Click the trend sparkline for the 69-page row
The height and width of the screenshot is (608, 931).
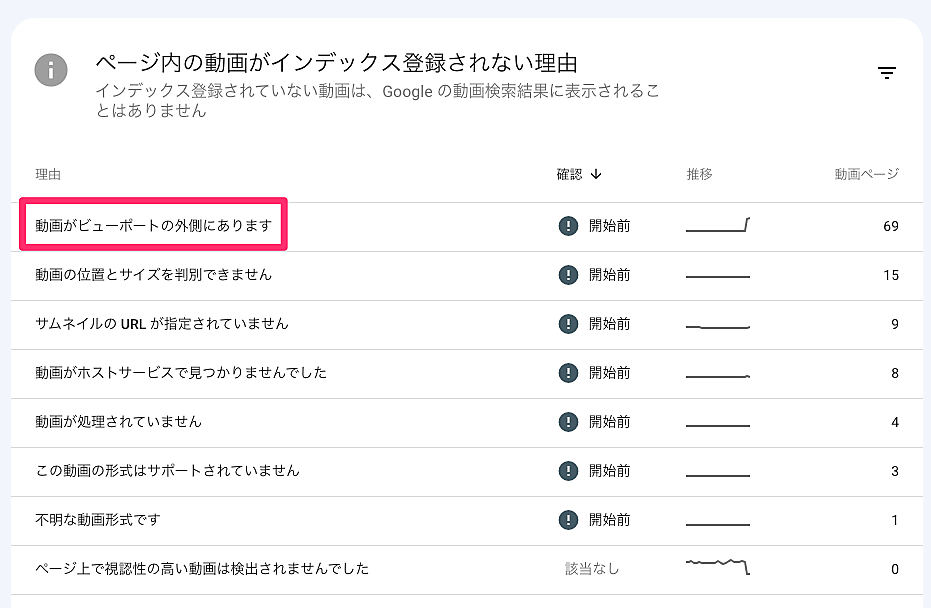[x=718, y=226]
